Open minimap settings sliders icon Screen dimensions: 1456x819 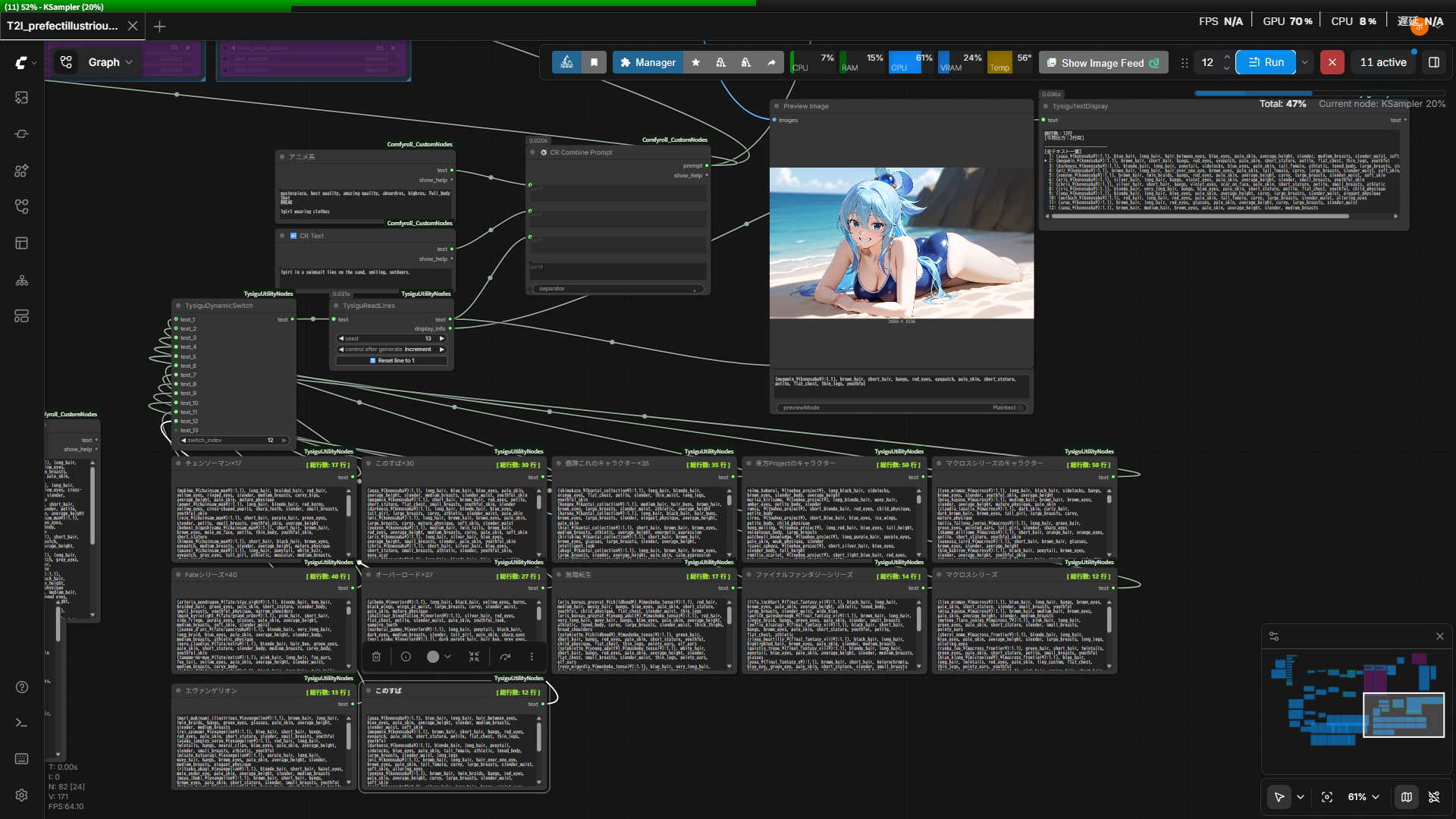pyautogui.click(x=1274, y=636)
